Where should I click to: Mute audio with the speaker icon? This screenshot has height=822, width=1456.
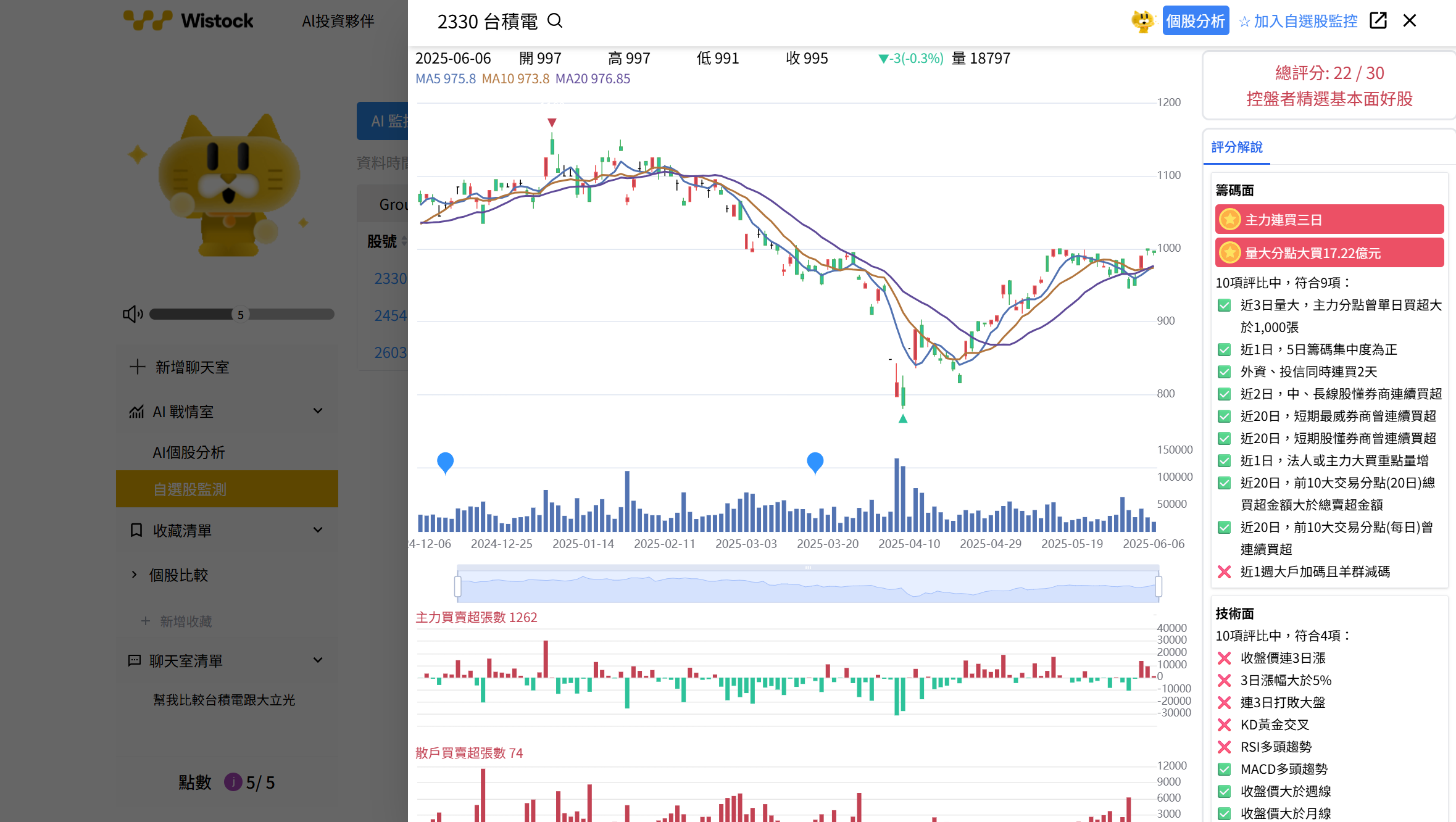[x=132, y=313]
